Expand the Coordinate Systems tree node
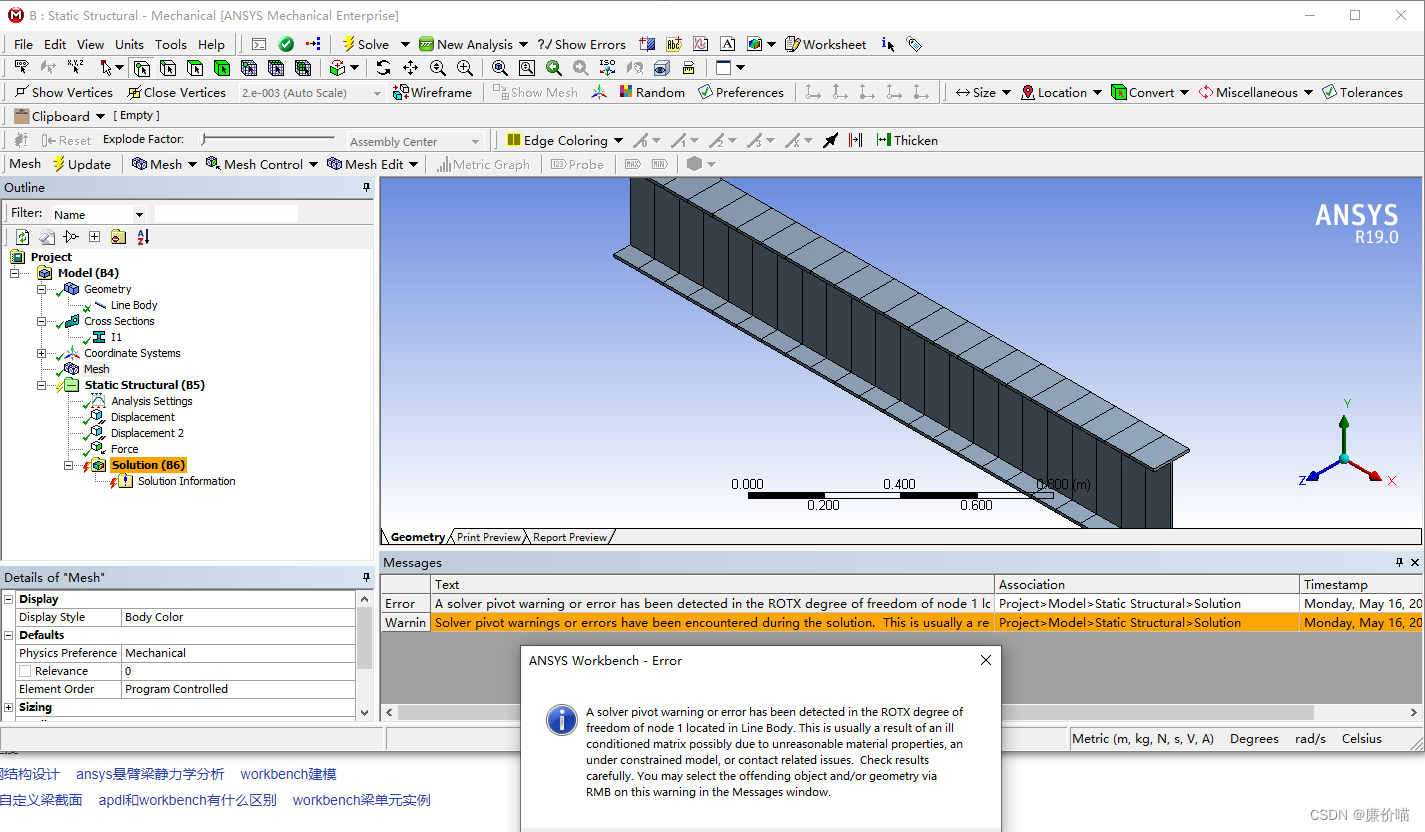This screenshot has height=832, width=1425. 42,353
